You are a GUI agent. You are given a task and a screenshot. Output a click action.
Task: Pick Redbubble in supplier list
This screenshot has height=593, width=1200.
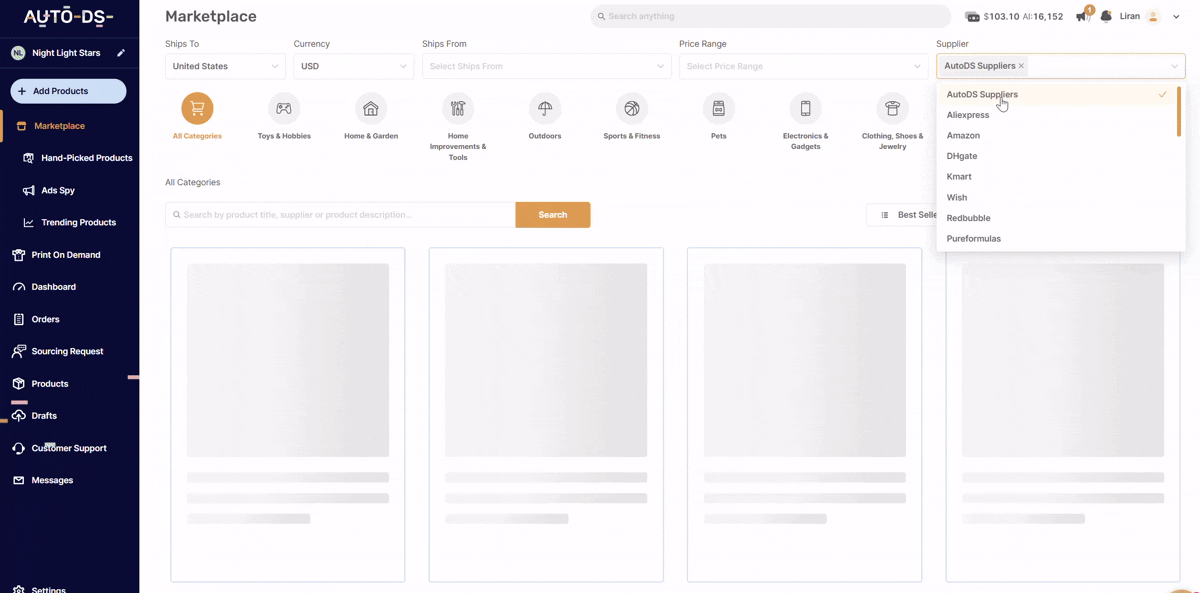[x=1056, y=218]
